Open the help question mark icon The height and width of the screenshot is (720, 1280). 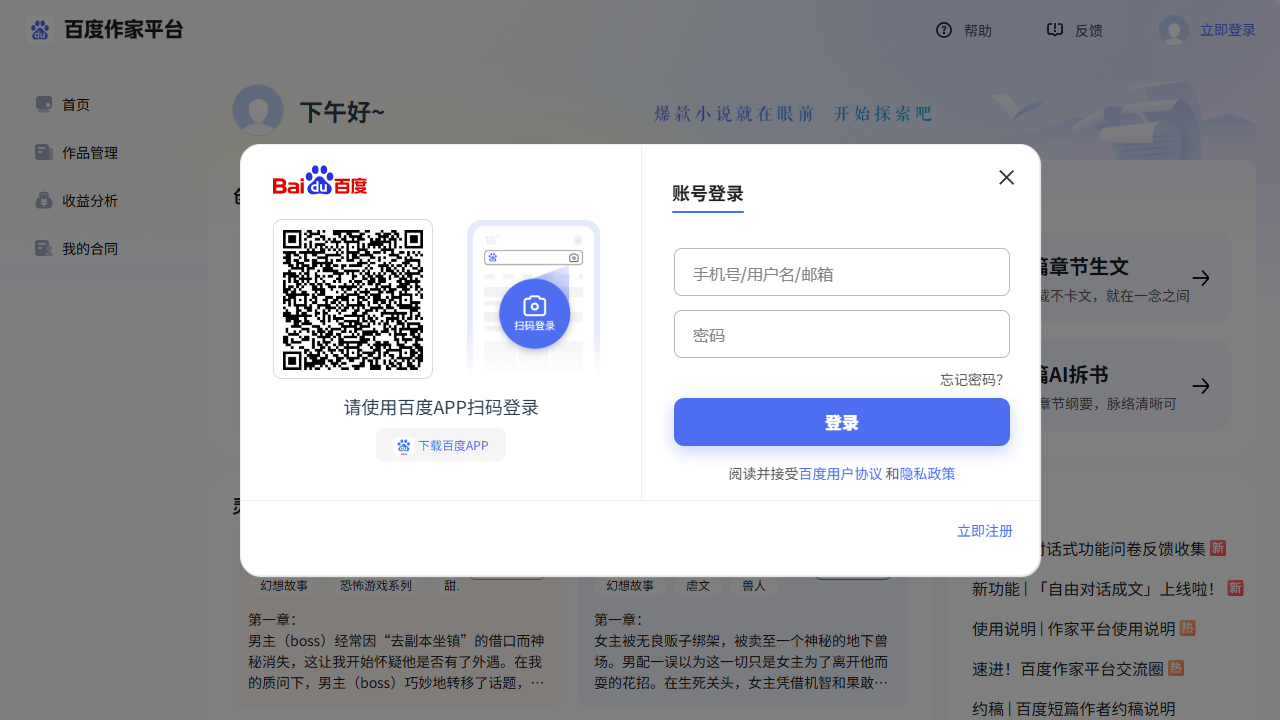point(943,30)
